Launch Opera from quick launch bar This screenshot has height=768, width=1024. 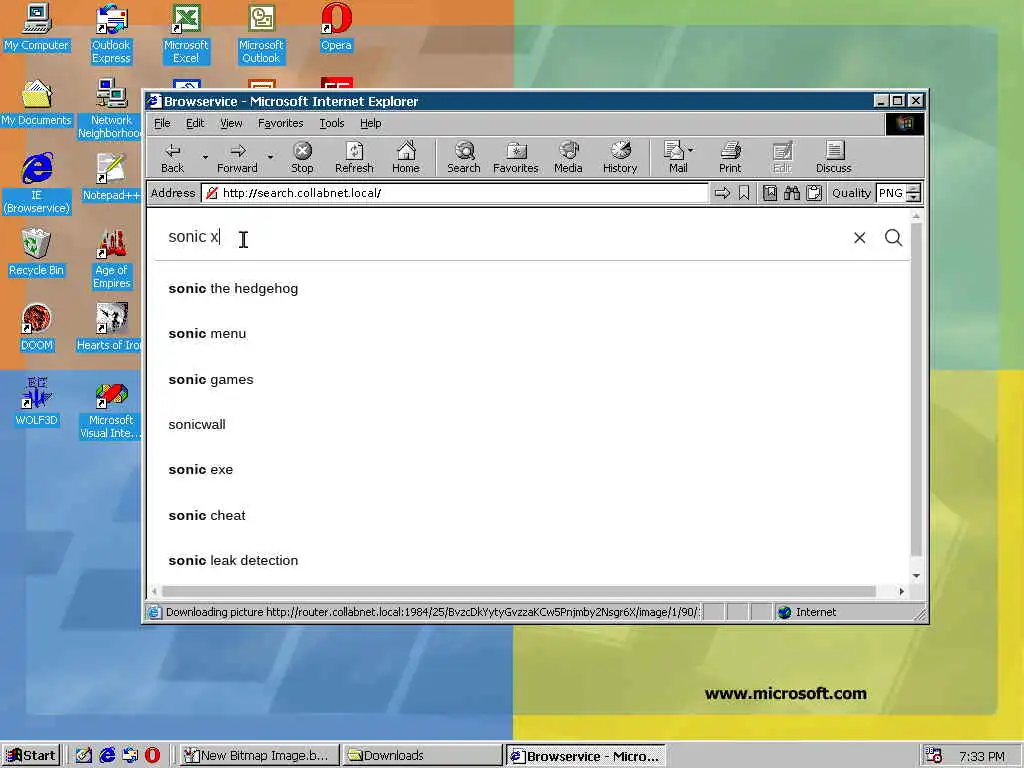point(152,755)
